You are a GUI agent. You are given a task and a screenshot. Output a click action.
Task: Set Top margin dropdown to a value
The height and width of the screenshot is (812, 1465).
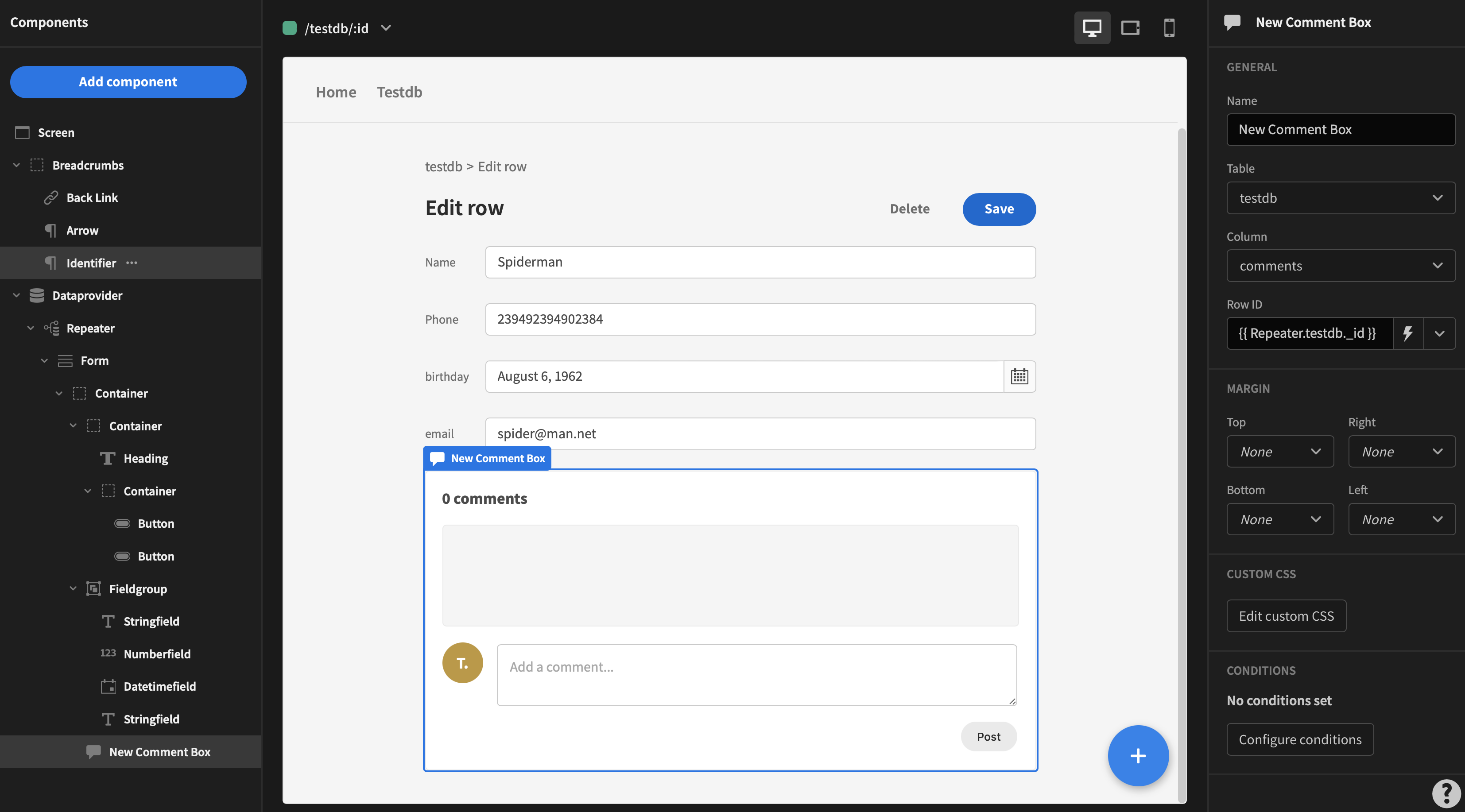point(1279,451)
